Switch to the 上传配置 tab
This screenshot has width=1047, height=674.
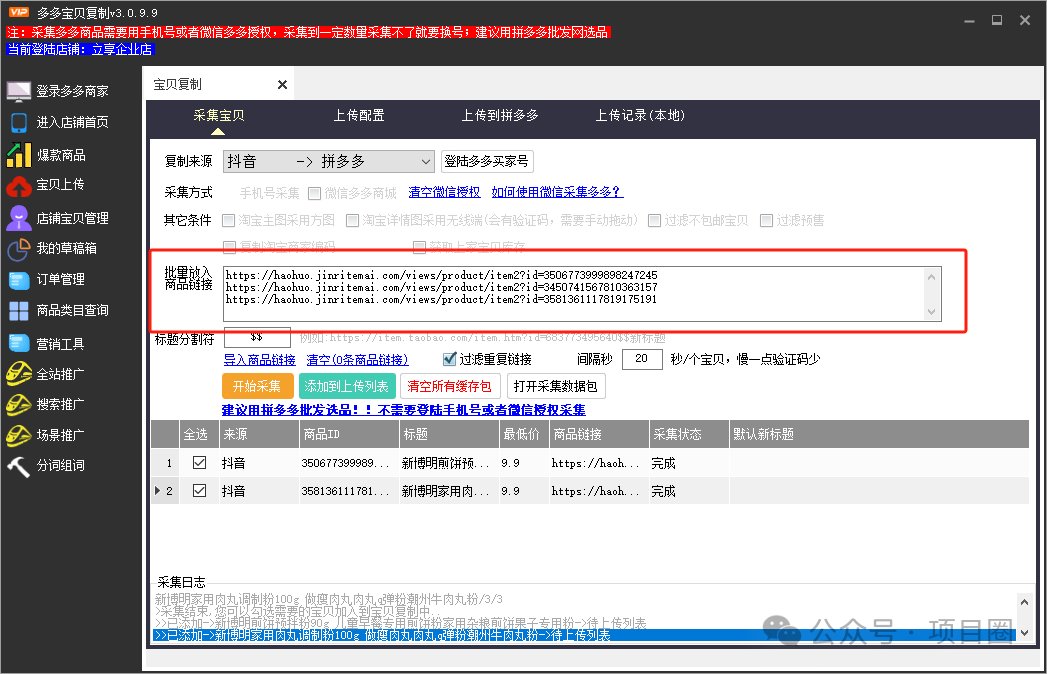[x=361, y=115]
